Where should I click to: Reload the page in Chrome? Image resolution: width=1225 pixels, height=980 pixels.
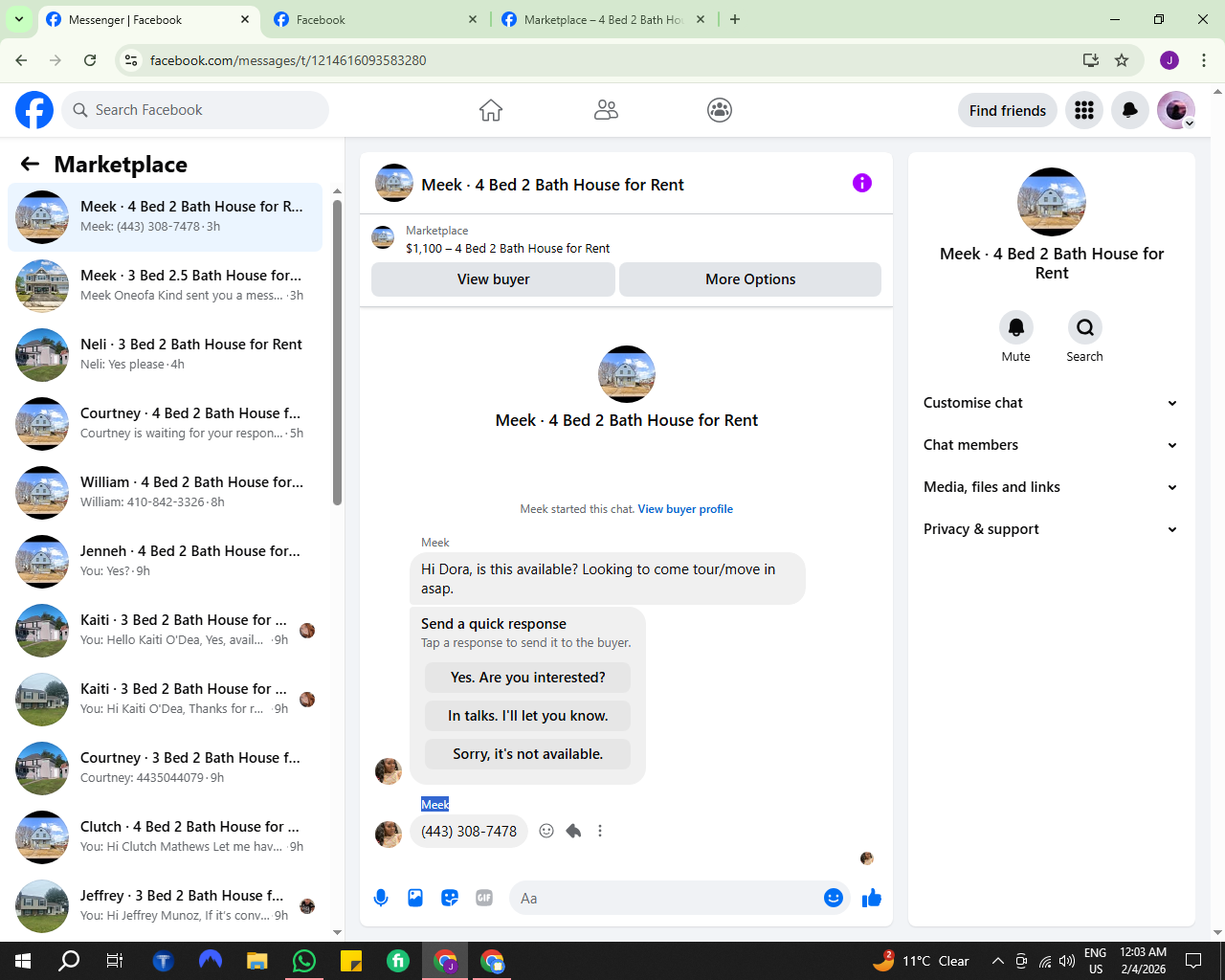90,60
